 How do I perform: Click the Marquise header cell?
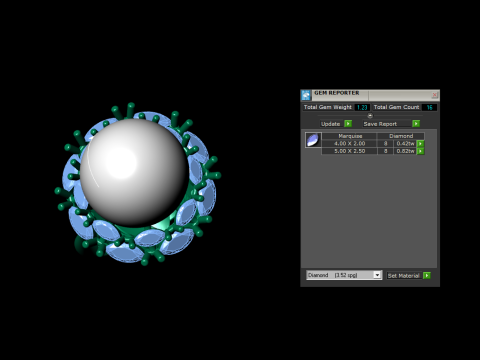point(350,136)
